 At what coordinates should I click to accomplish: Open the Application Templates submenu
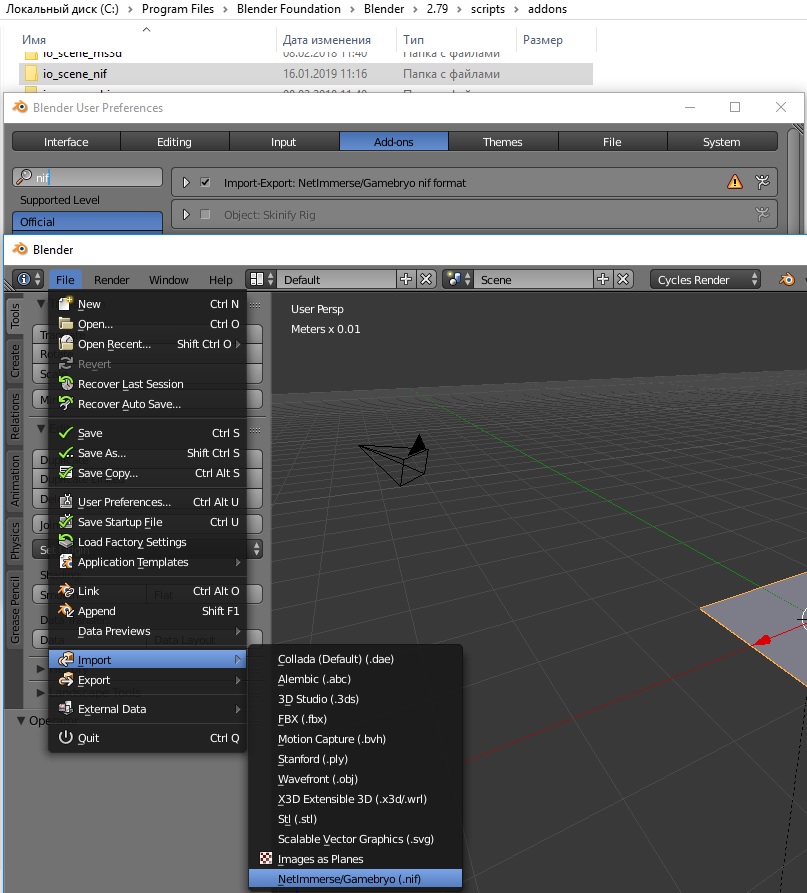[x=148, y=562]
